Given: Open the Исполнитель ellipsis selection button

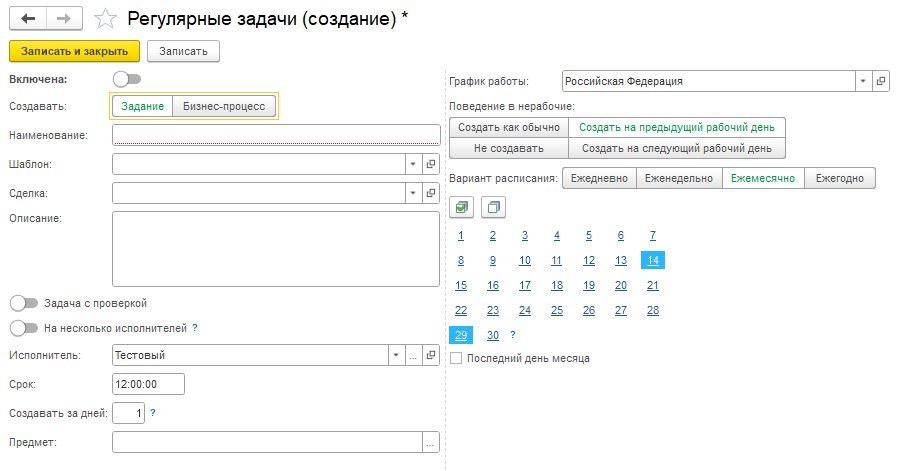Looking at the screenshot, I should pos(413,355).
